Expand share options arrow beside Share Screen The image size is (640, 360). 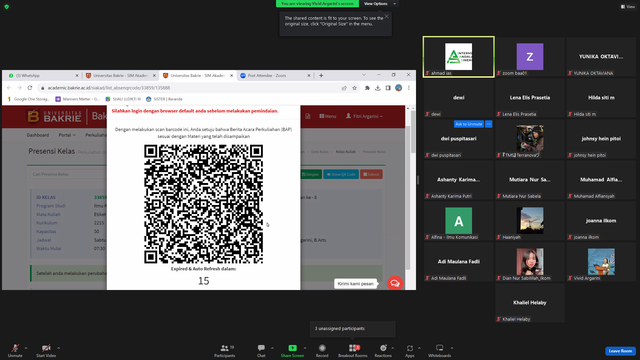coord(304,348)
